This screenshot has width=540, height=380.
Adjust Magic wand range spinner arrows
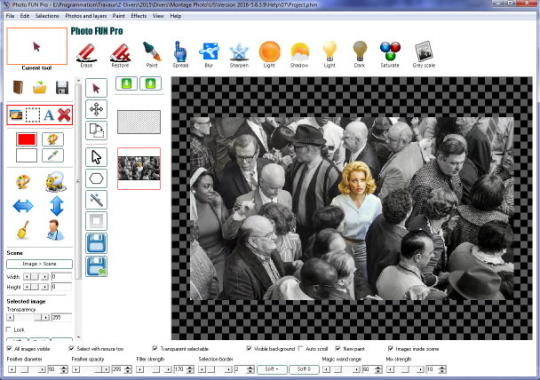[x=378, y=370]
